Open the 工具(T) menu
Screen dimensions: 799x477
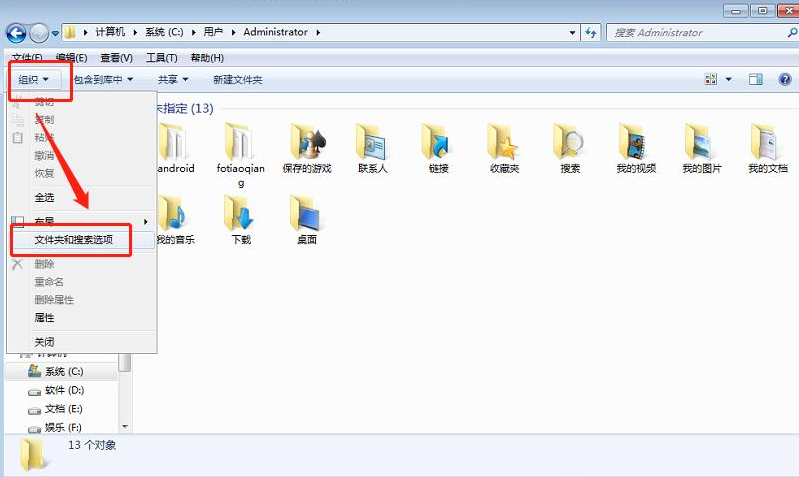[161, 58]
